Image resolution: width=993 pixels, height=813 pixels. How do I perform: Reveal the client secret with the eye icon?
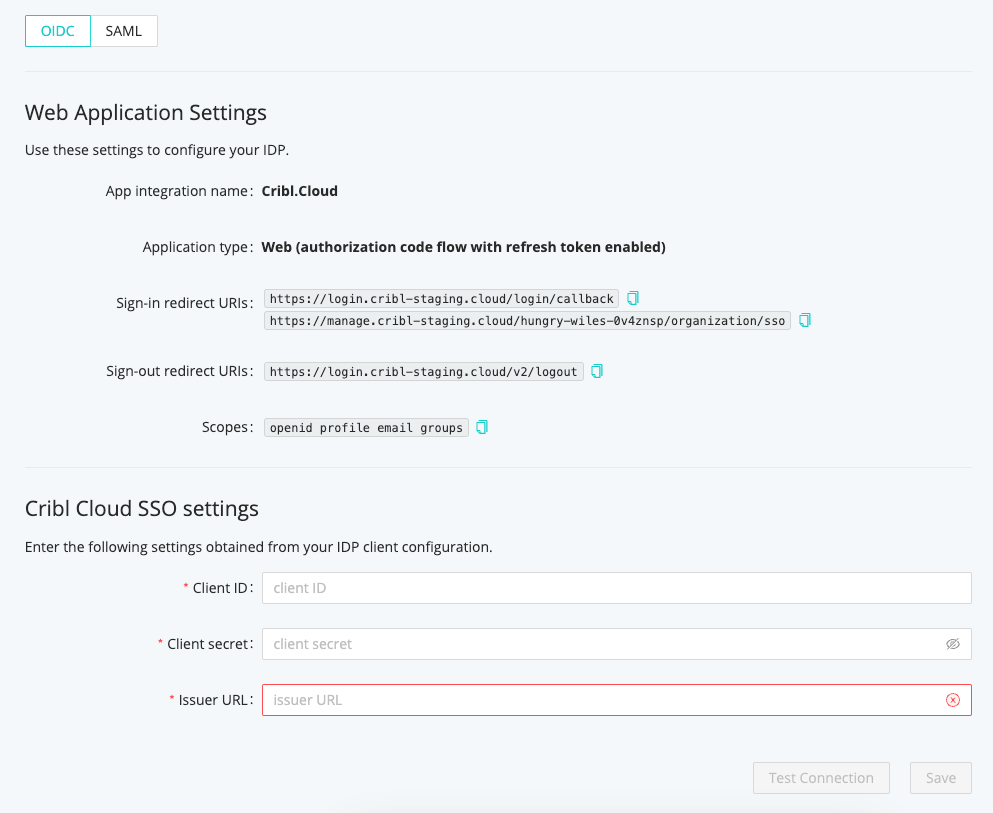pyautogui.click(x=952, y=644)
